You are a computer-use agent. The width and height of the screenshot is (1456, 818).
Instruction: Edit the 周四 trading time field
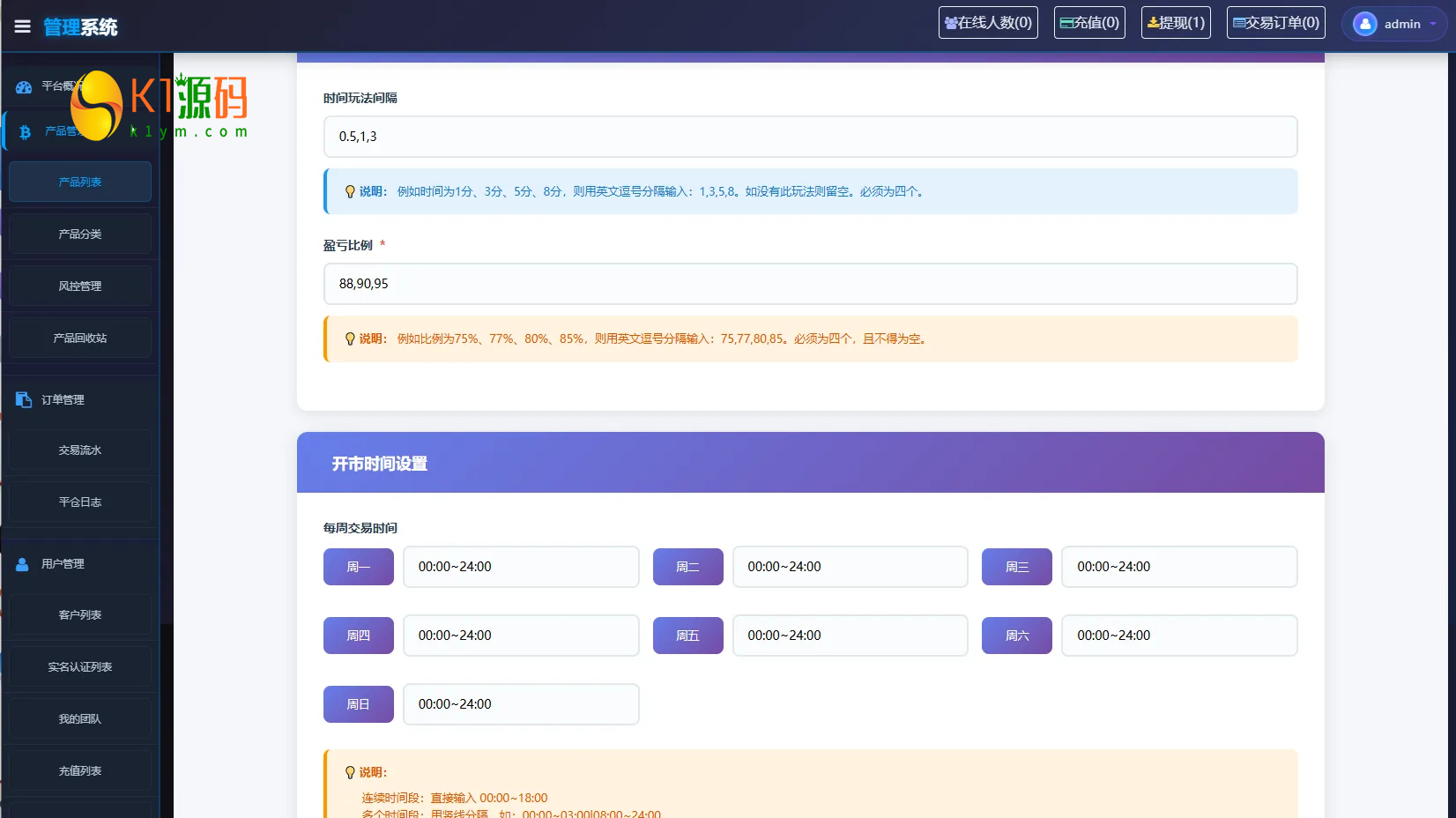click(x=521, y=636)
